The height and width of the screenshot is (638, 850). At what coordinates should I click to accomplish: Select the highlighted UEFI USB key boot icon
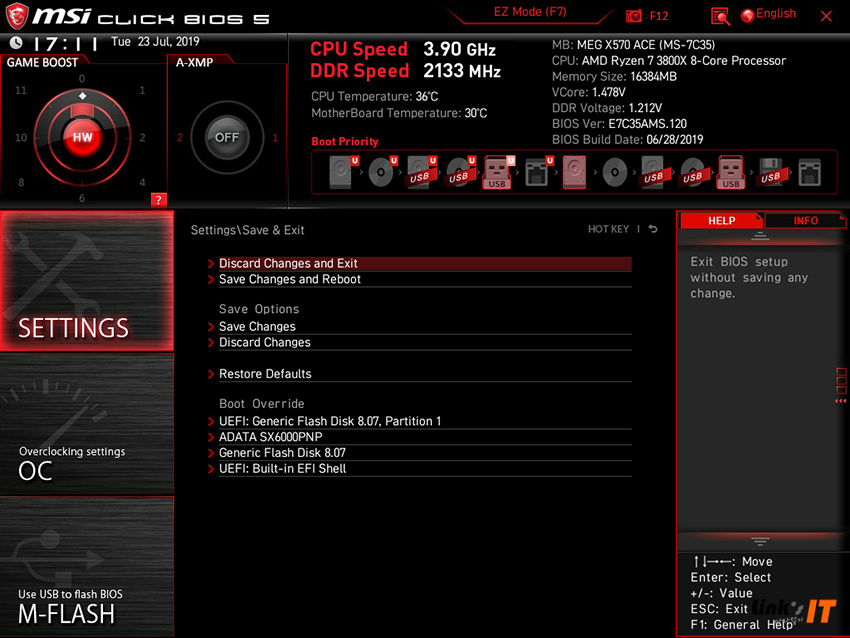(498, 172)
